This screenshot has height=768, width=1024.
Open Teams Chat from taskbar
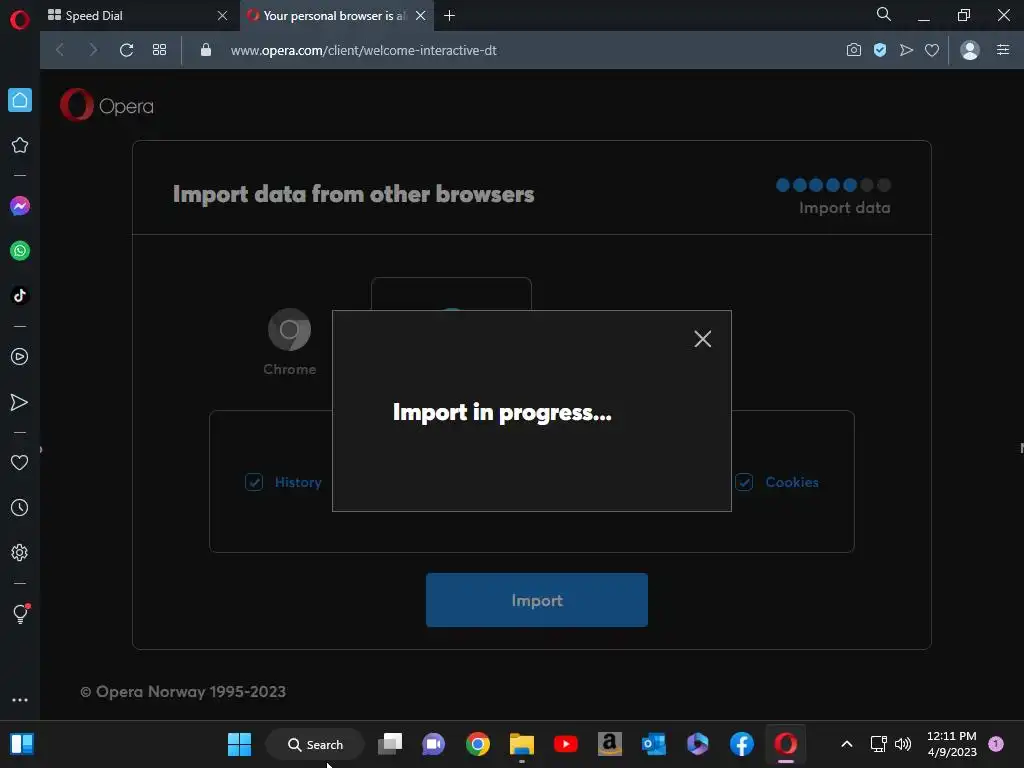(433, 744)
